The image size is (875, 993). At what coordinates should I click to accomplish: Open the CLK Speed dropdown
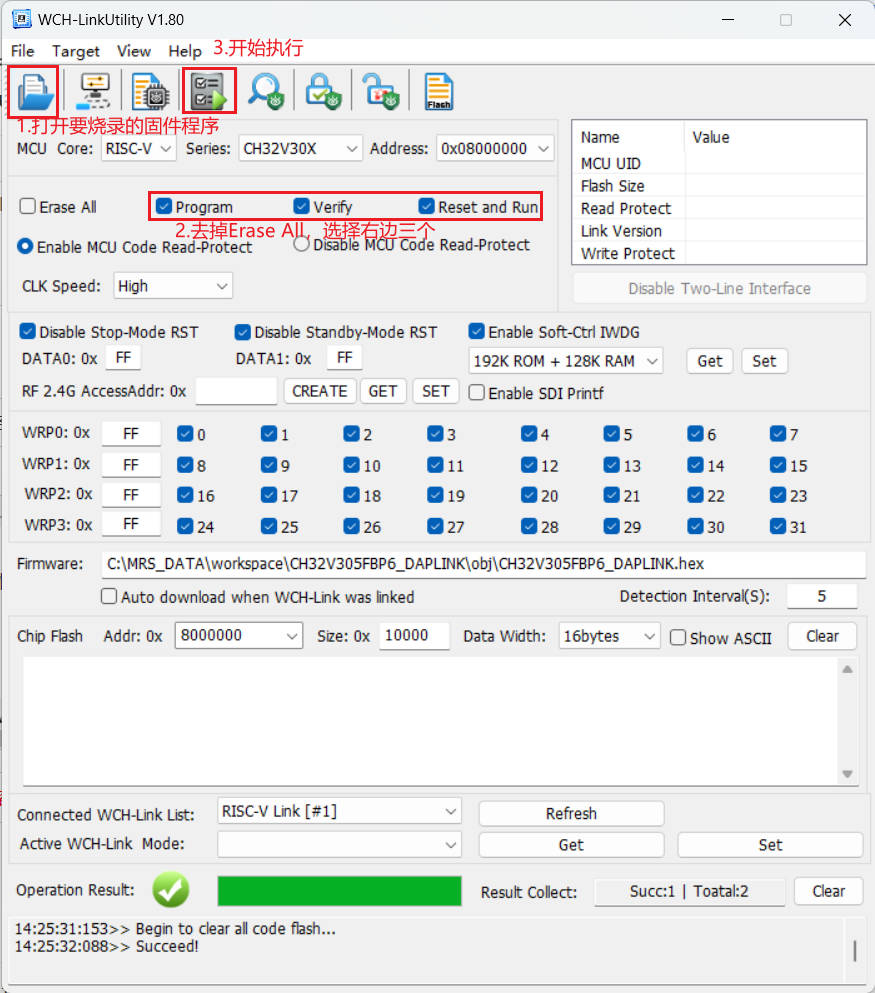click(173, 286)
